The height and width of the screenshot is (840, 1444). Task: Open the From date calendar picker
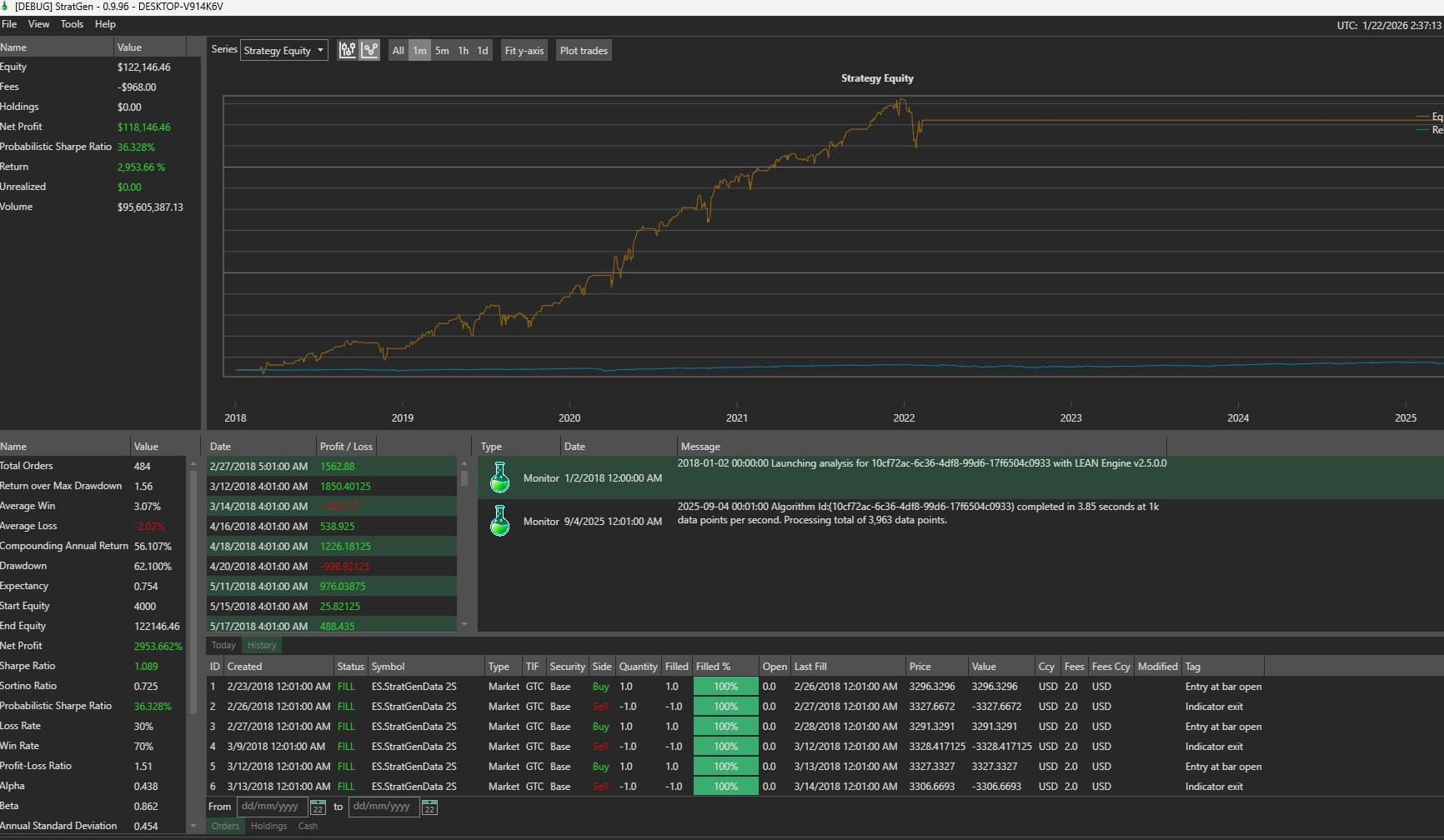click(318, 807)
